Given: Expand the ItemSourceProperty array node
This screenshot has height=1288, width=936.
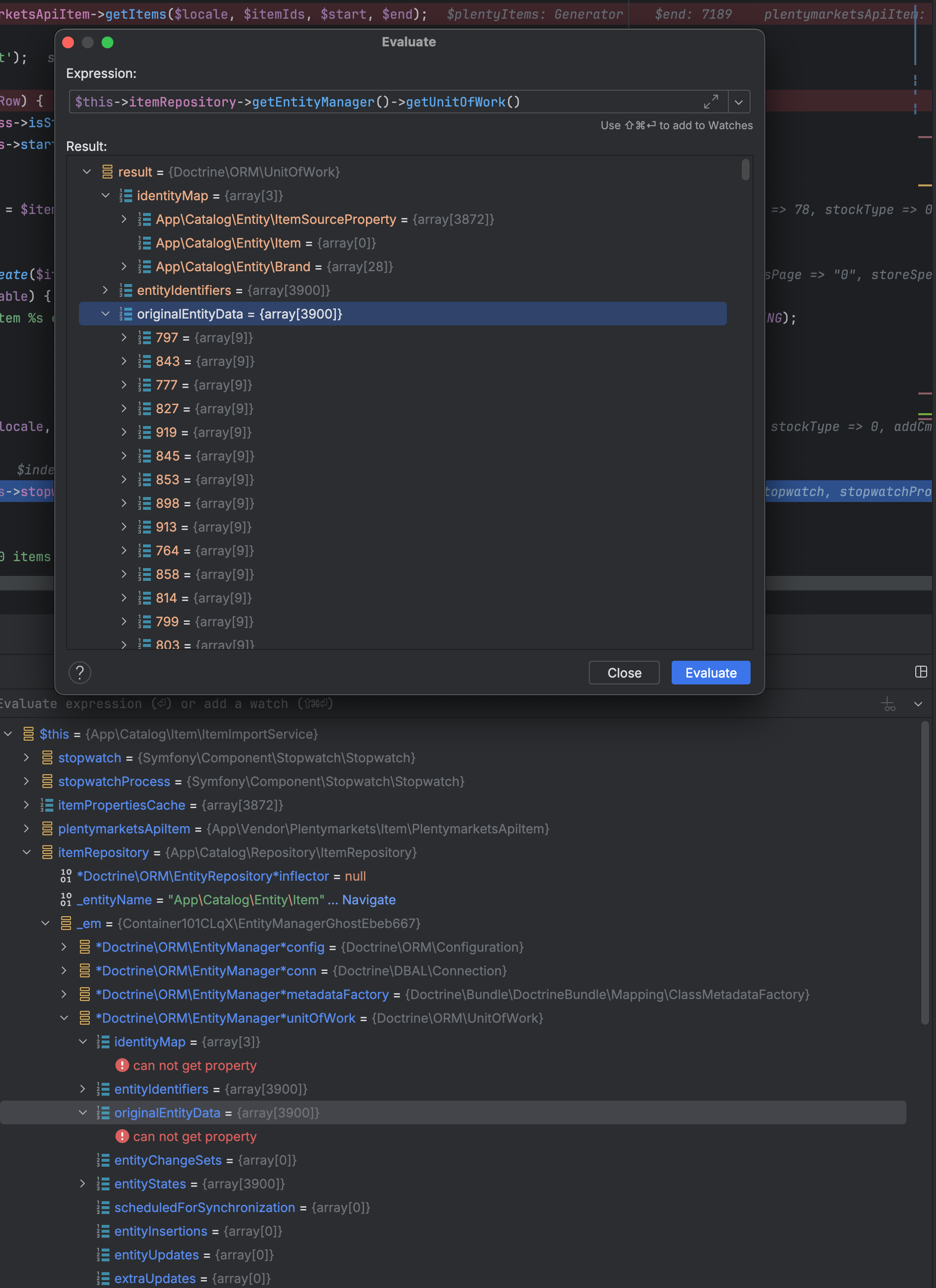Looking at the screenshot, I should (x=124, y=219).
